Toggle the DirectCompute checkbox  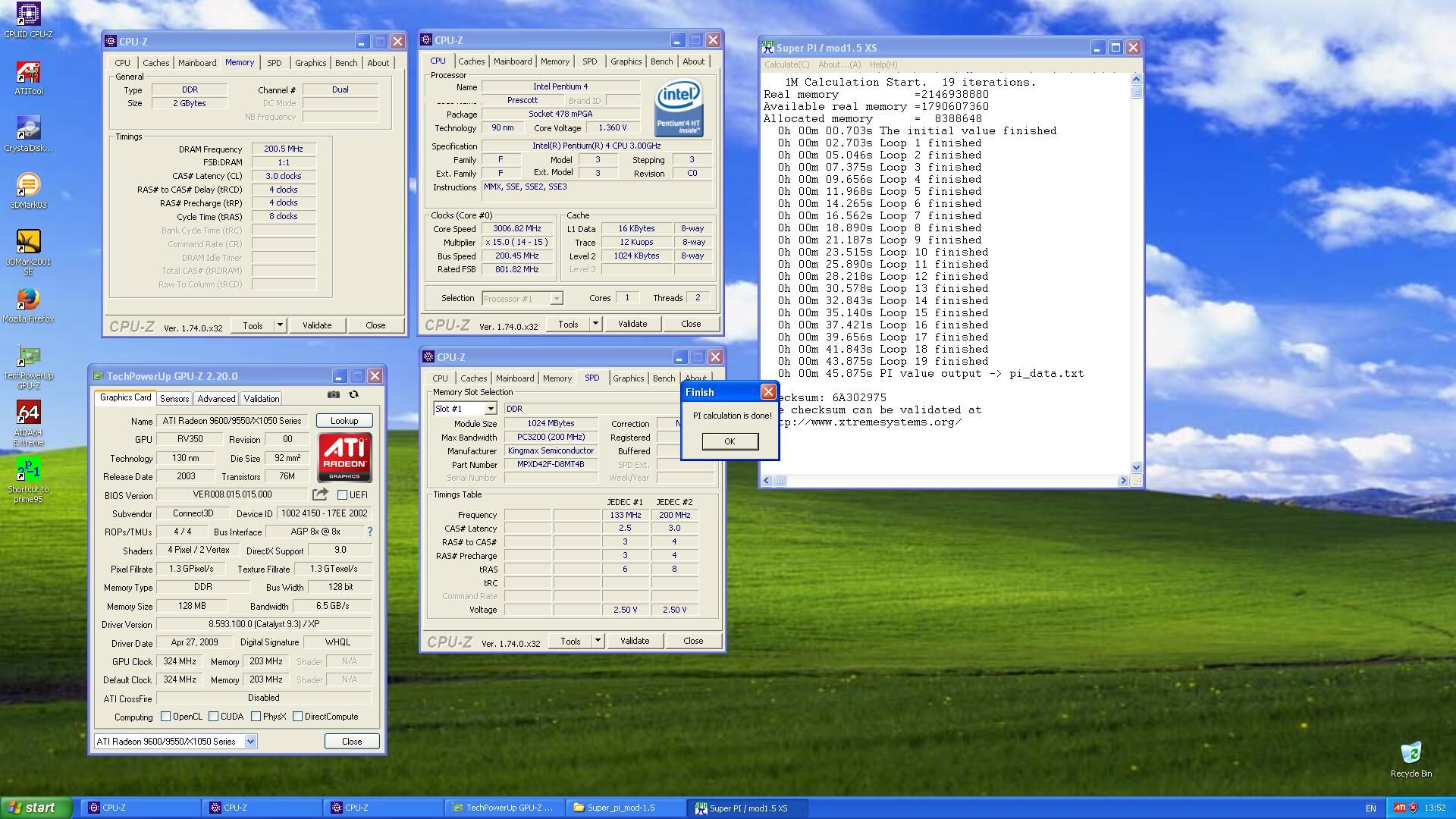297,717
